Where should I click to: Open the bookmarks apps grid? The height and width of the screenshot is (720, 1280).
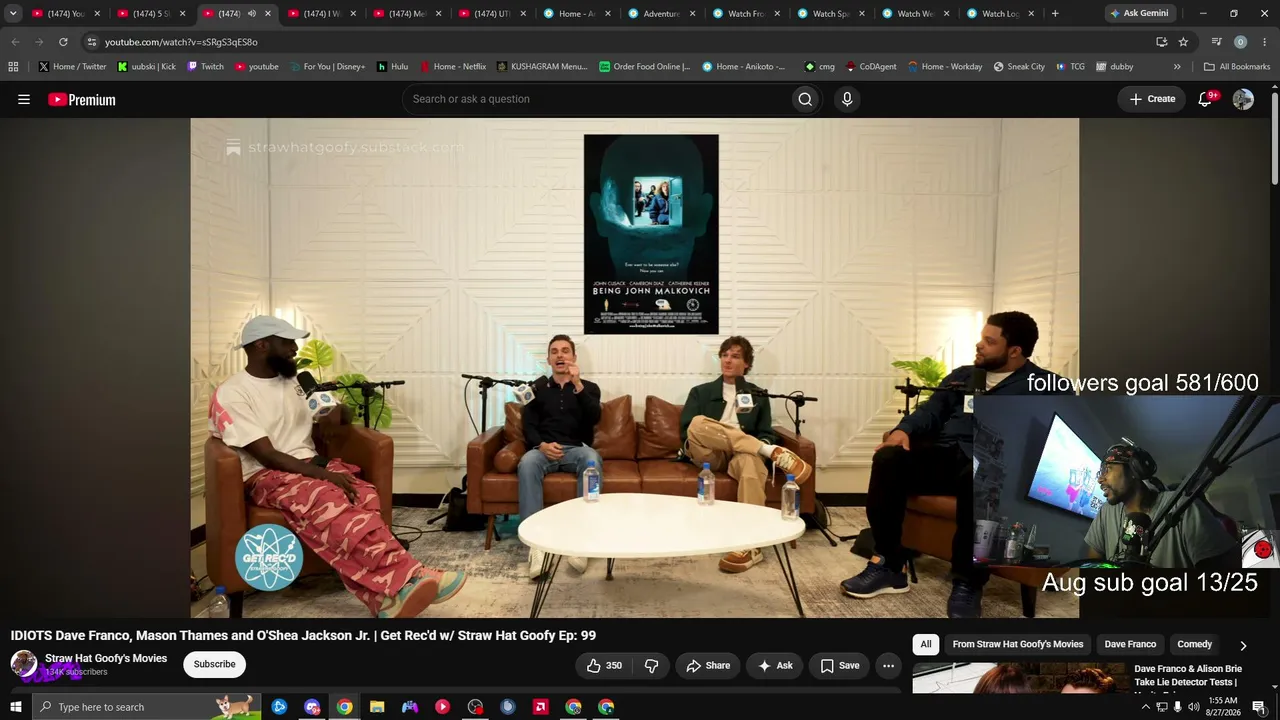13,67
